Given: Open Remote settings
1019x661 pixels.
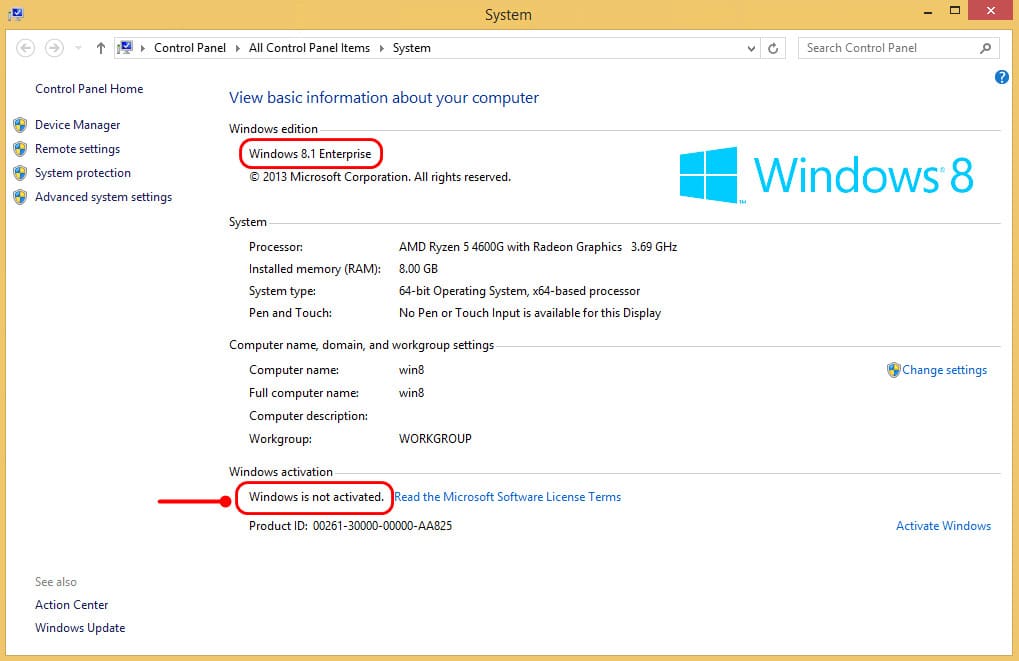Looking at the screenshot, I should pos(77,149).
